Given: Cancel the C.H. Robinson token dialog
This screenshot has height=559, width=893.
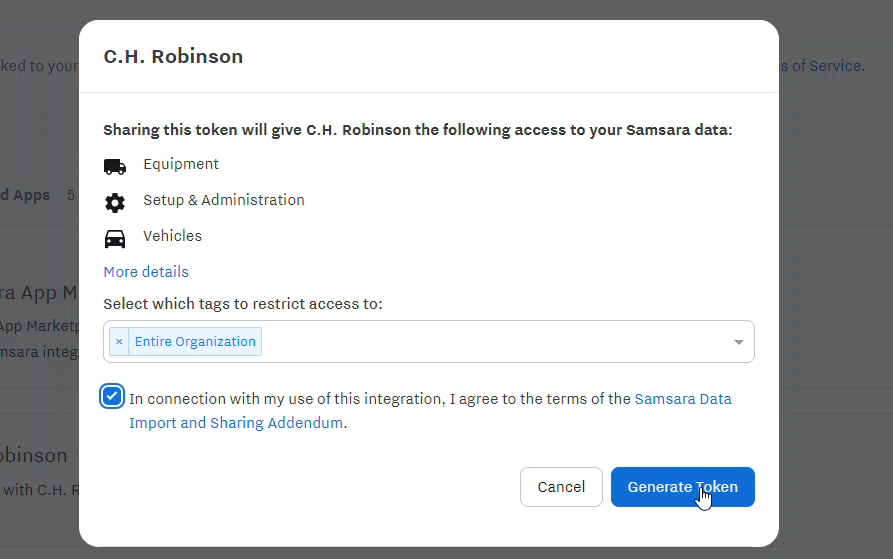Looking at the screenshot, I should click(x=561, y=487).
